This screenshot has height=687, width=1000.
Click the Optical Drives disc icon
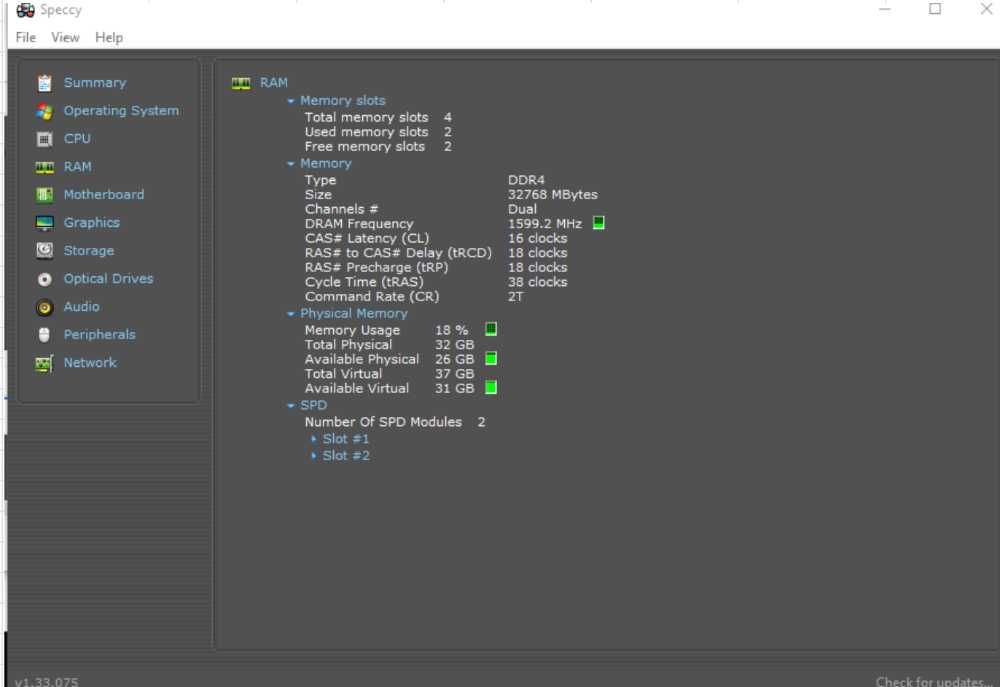click(44, 279)
